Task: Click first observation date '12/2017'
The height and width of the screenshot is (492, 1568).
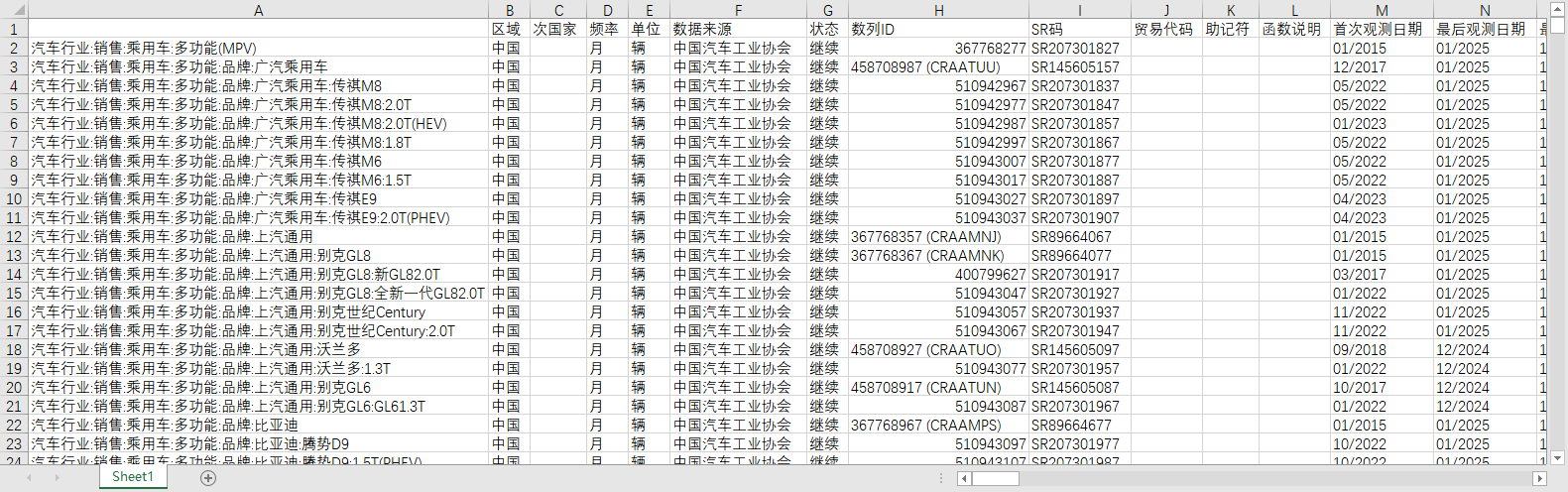Action: tap(1382, 66)
